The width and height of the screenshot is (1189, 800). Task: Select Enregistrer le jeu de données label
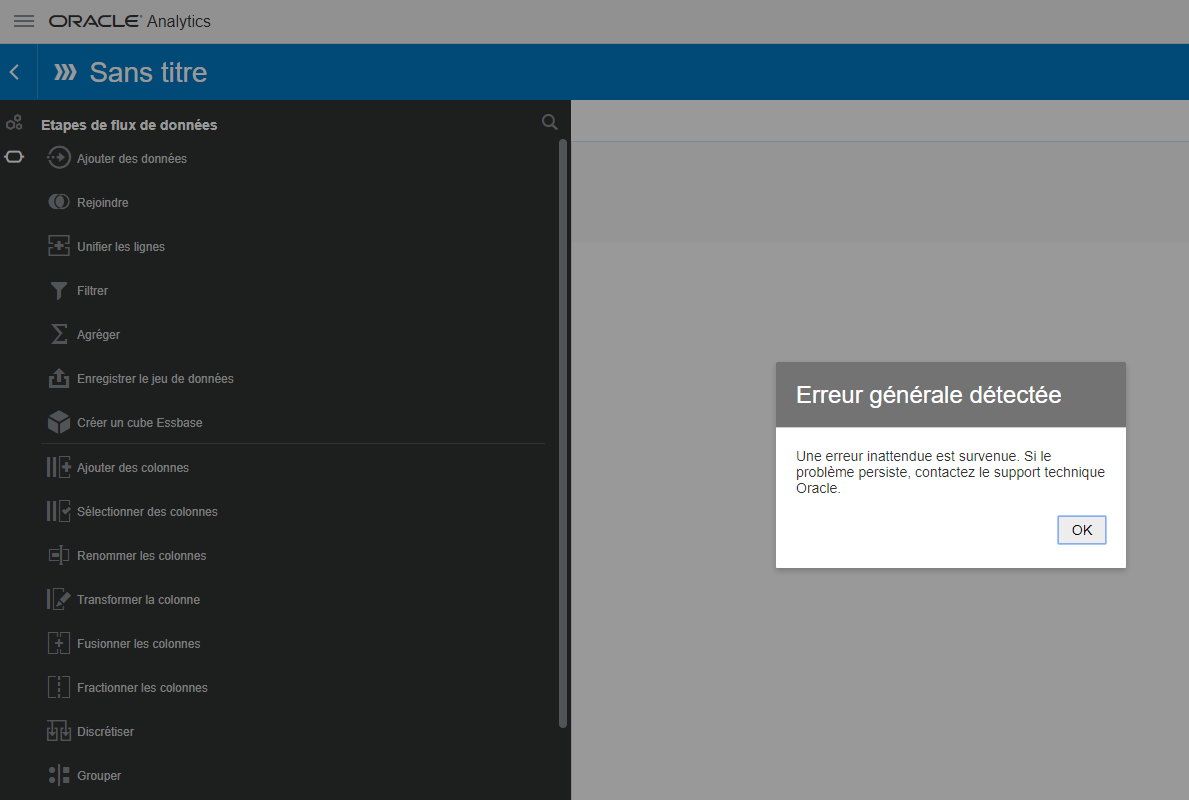pos(155,378)
